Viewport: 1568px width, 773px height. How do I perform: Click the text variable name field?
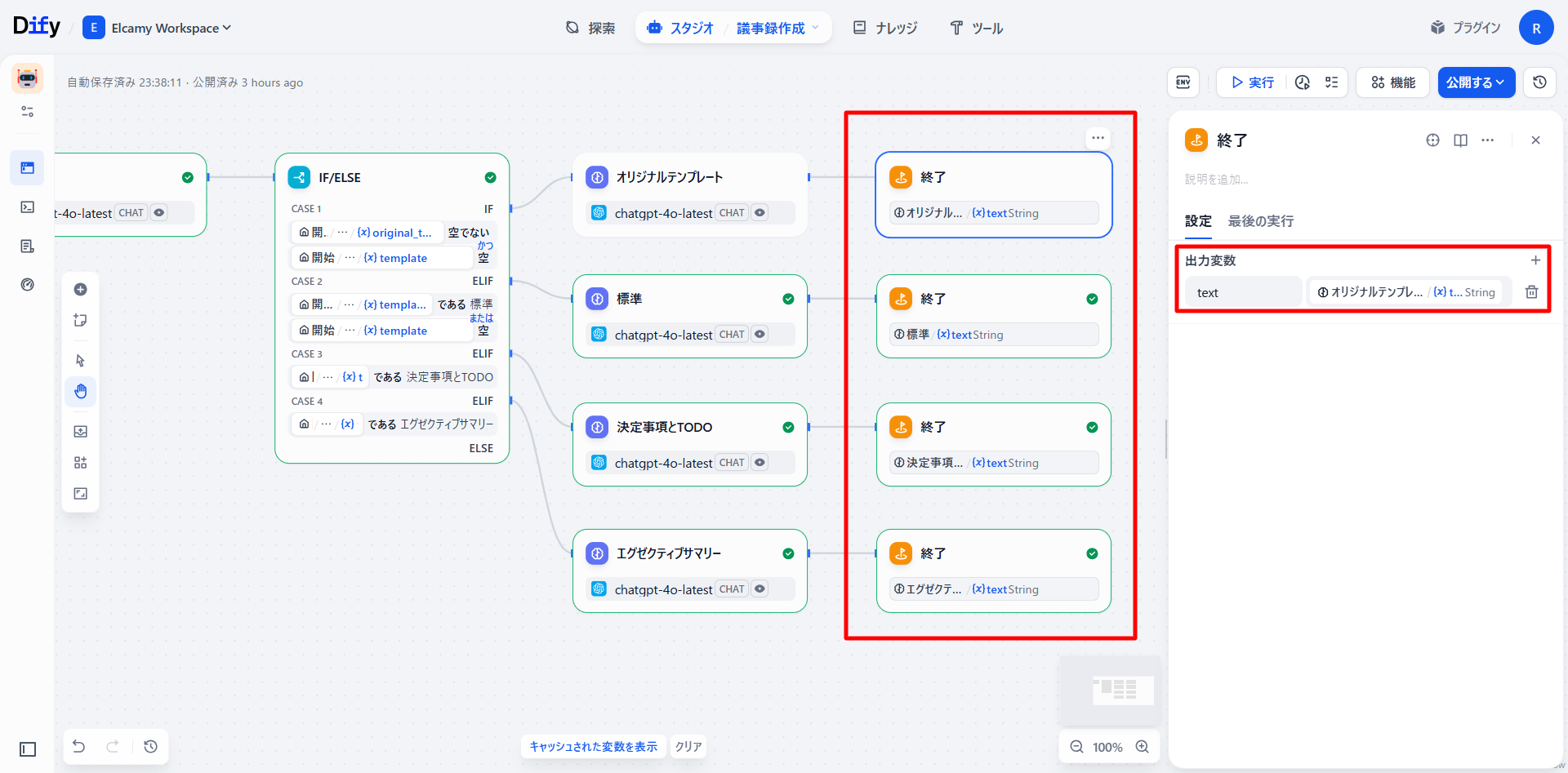pyautogui.click(x=1242, y=292)
